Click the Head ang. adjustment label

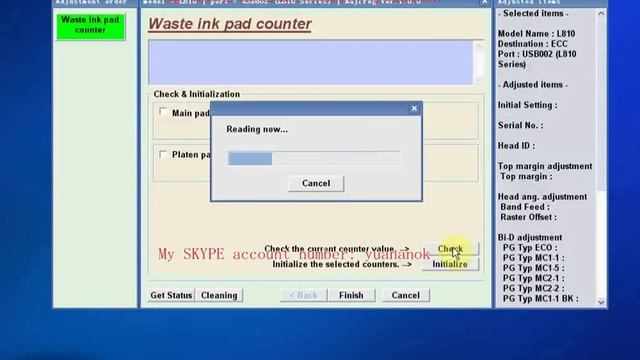[542, 197]
